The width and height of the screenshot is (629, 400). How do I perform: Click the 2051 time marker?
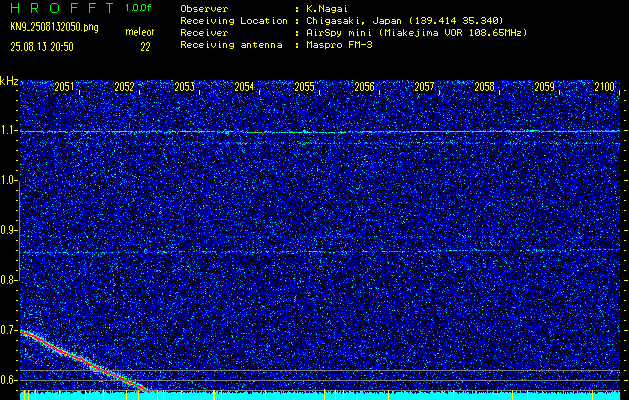click(64, 87)
